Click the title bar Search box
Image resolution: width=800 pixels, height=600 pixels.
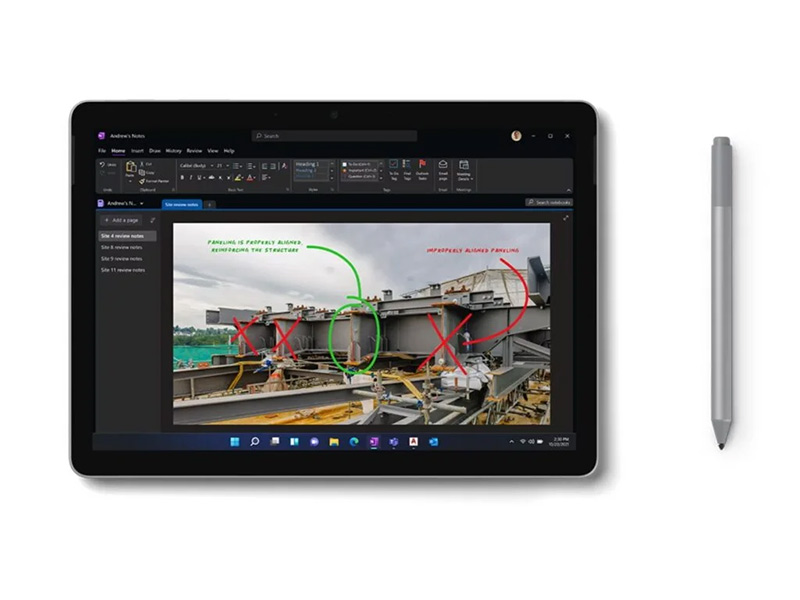(334, 136)
